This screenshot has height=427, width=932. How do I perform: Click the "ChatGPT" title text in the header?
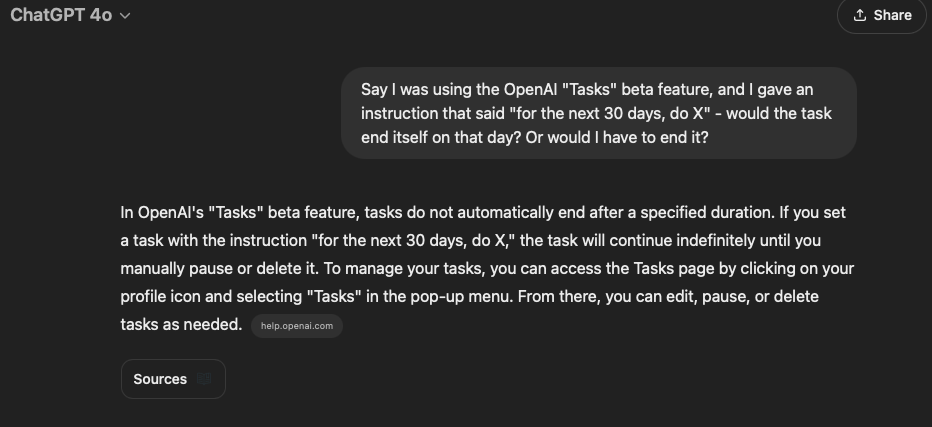pyautogui.click(x=47, y=16)
